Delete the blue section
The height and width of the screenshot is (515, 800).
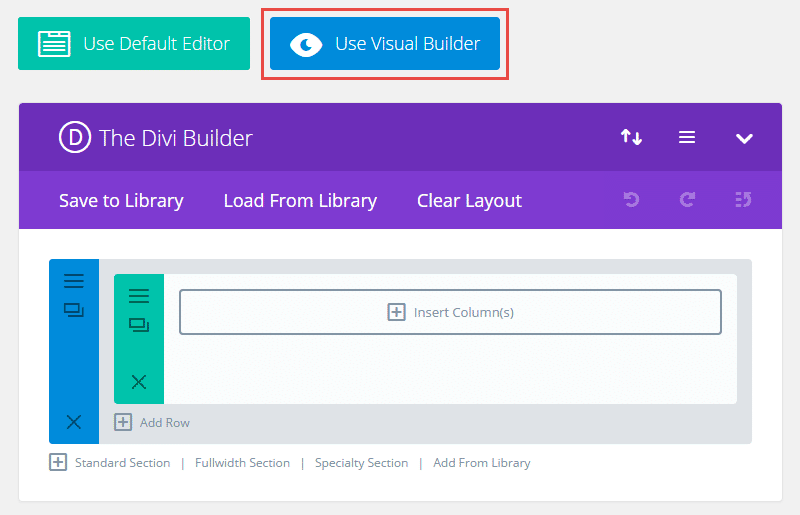click(74, 422)
